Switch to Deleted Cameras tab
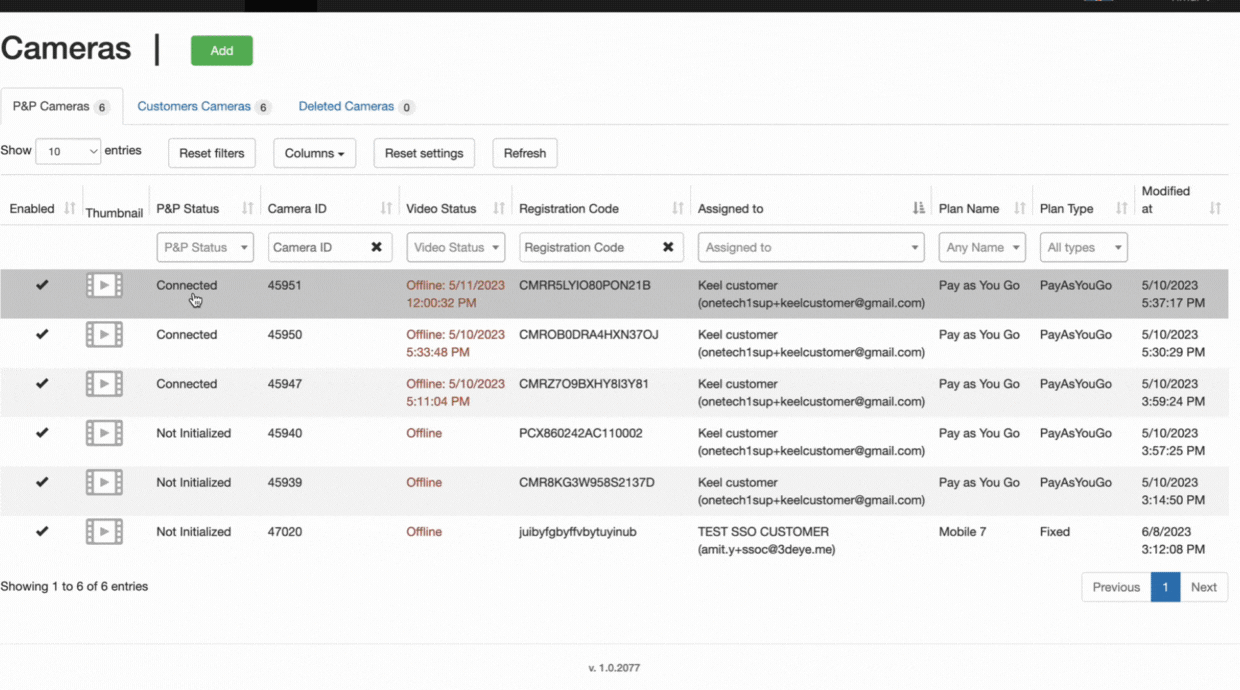The width and height of the screenshot is (1240, 690). [x=355, y=107]
